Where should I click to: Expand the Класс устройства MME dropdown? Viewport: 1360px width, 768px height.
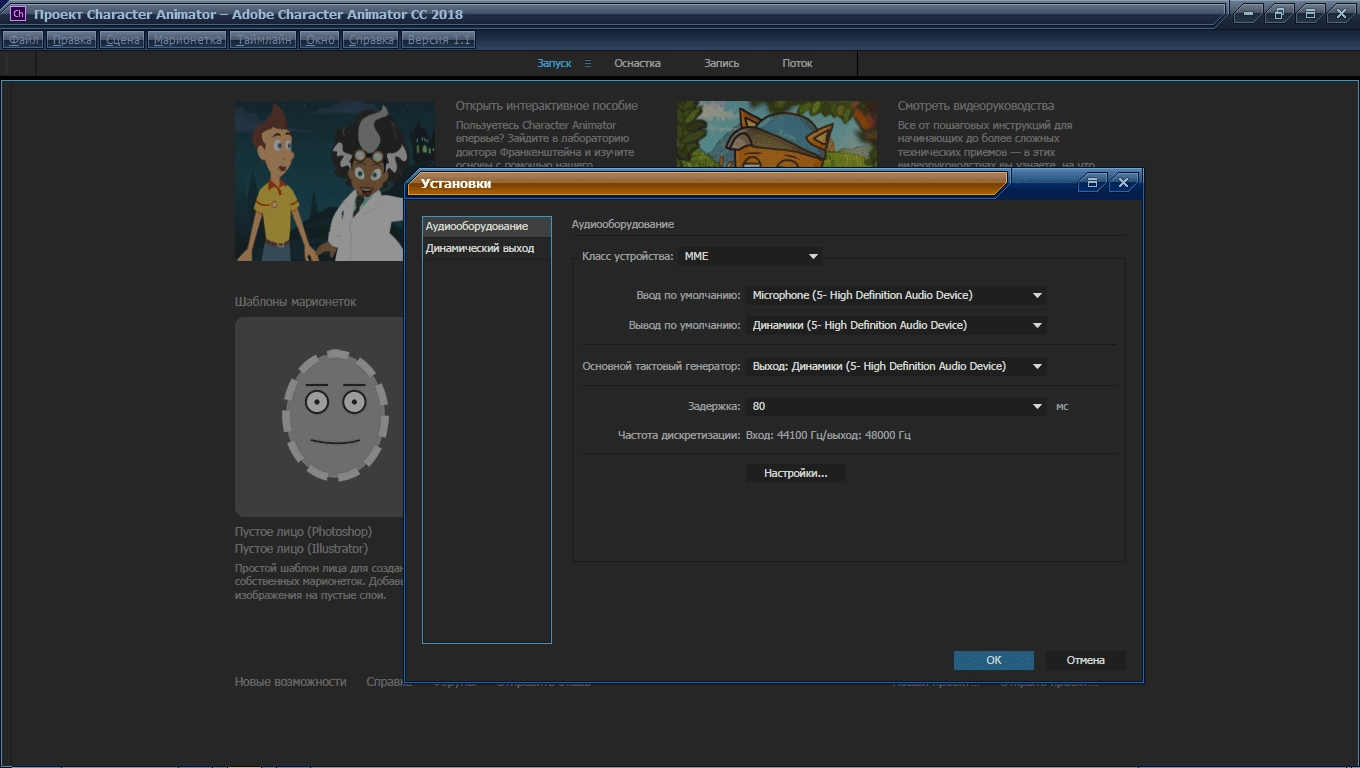[751, 256]
